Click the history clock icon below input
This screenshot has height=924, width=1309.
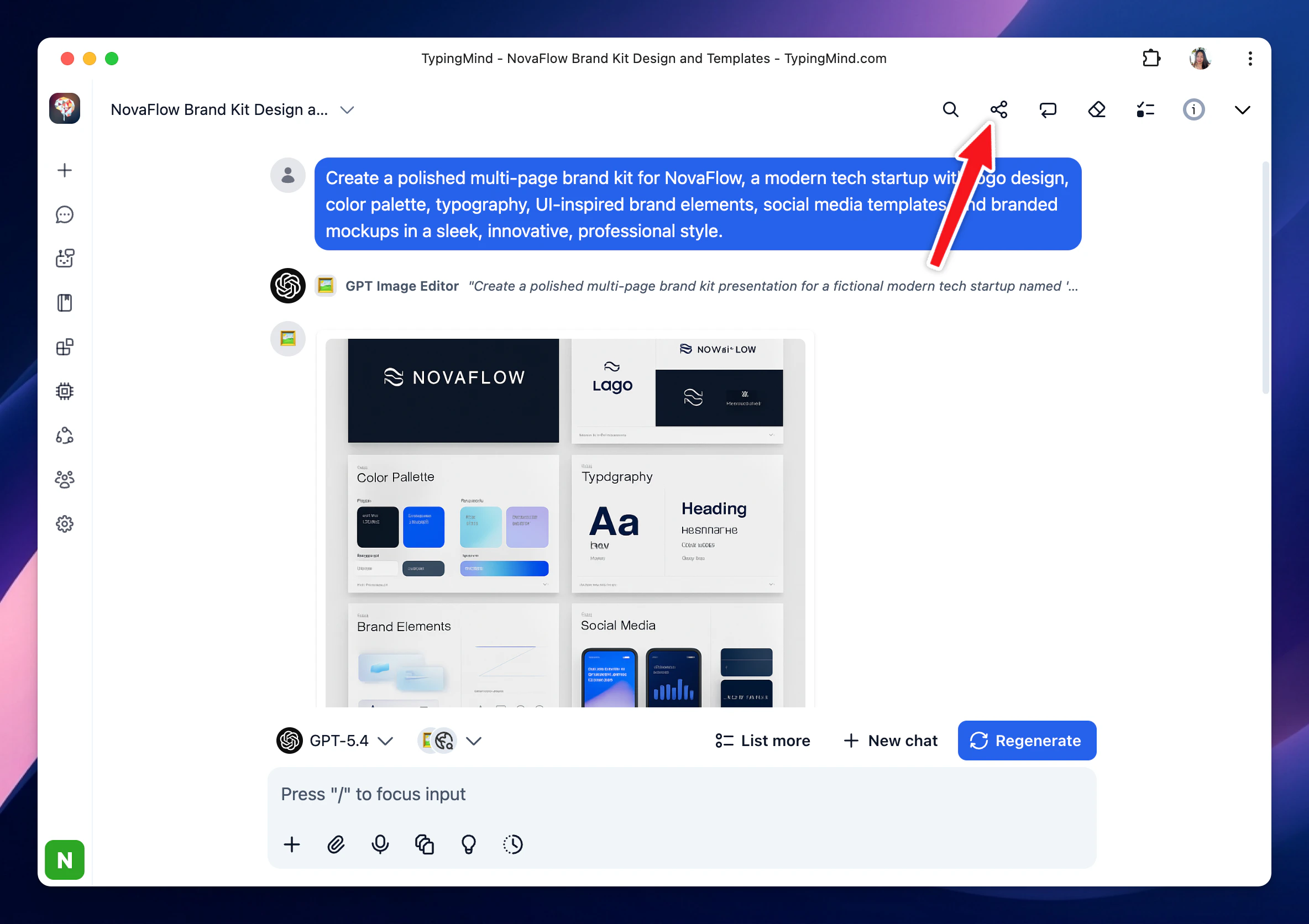pyautogui.click(x=512, y=844)
